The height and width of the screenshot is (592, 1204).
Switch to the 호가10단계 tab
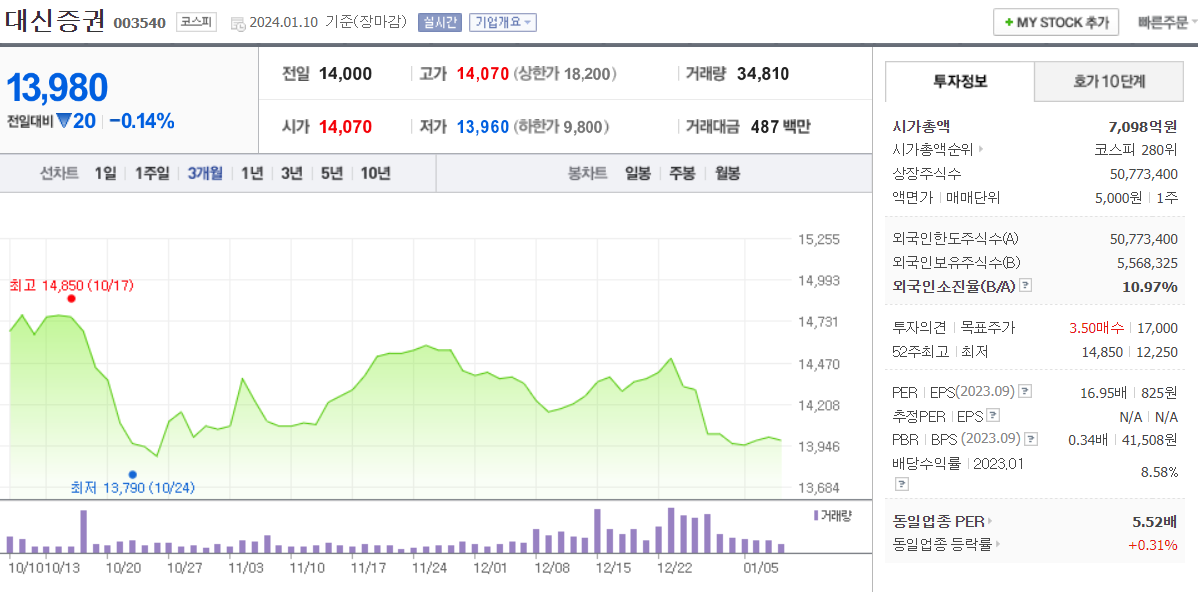point(1110,81)
